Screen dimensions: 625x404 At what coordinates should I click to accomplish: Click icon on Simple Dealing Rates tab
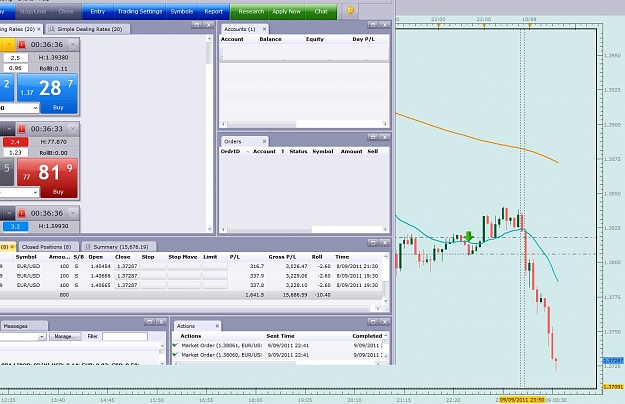51,29
